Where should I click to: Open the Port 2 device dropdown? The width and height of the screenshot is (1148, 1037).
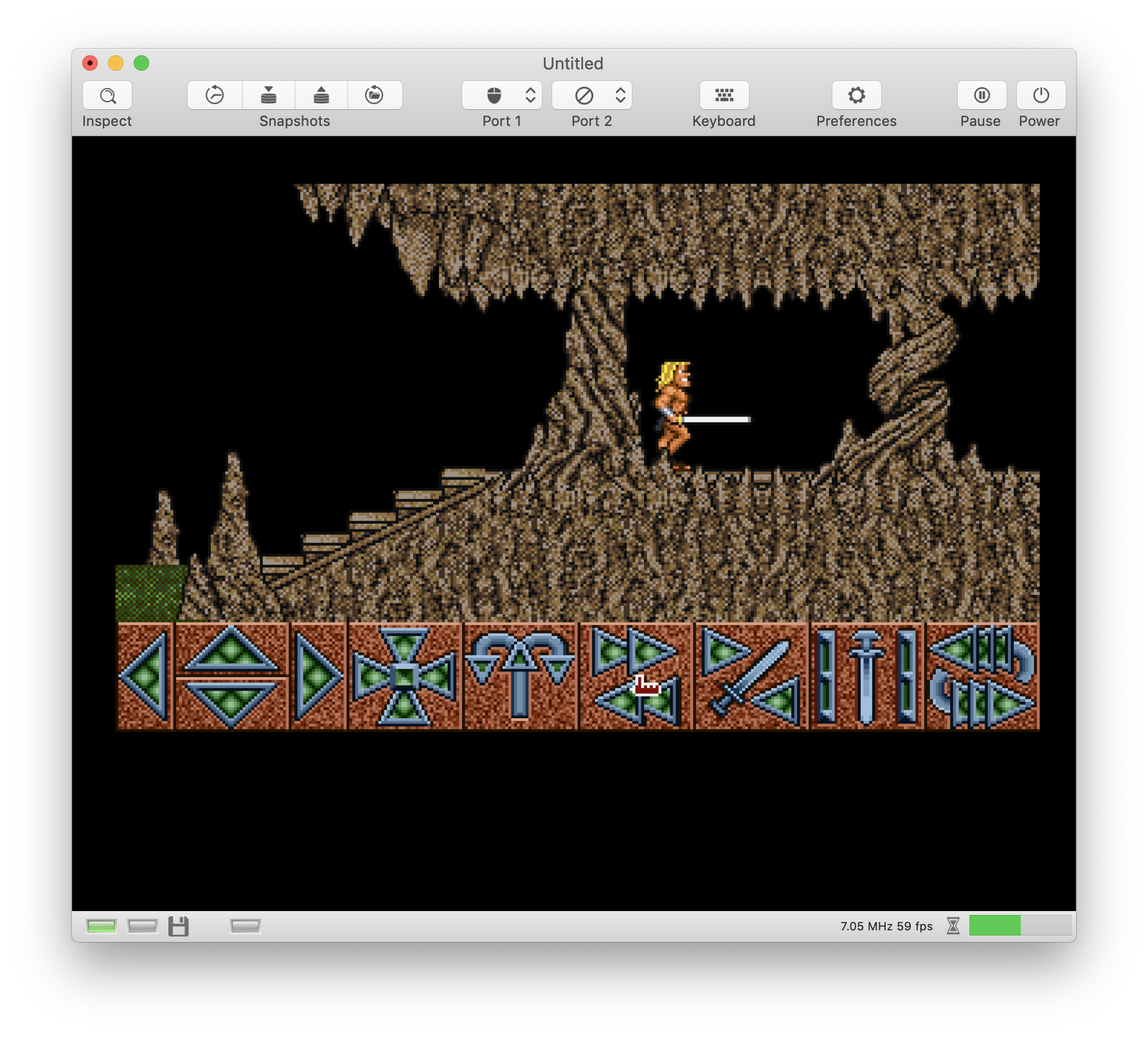point(592,96)
